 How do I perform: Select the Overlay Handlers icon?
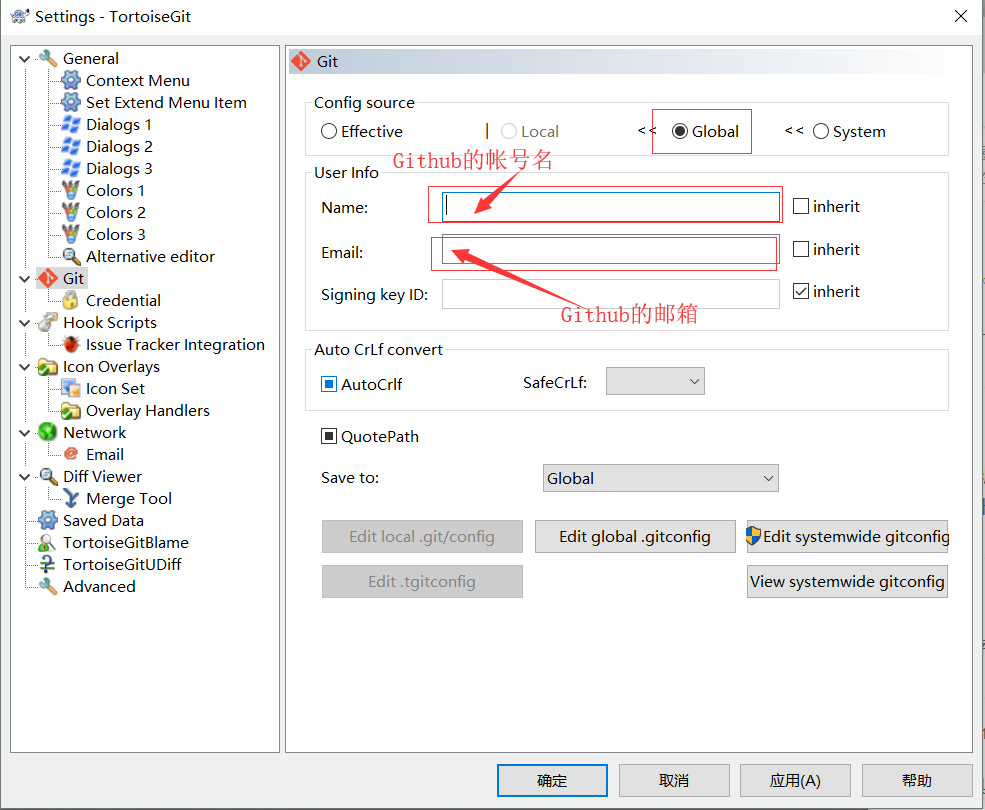pos(70,411)
